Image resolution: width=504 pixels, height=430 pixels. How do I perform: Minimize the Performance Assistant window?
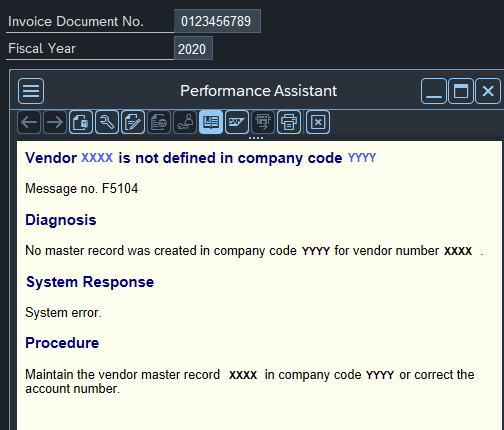[434, 91]
